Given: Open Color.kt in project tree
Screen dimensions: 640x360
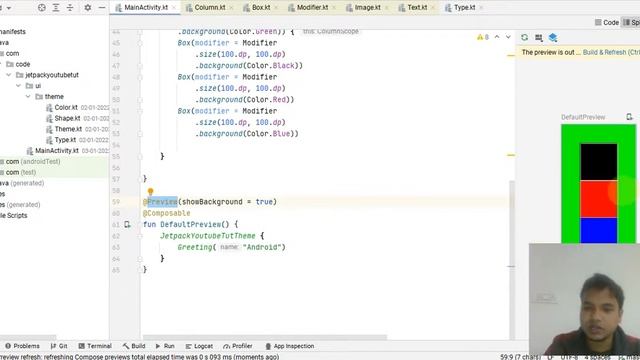Looking at the screenshot, I should [66, 107].
